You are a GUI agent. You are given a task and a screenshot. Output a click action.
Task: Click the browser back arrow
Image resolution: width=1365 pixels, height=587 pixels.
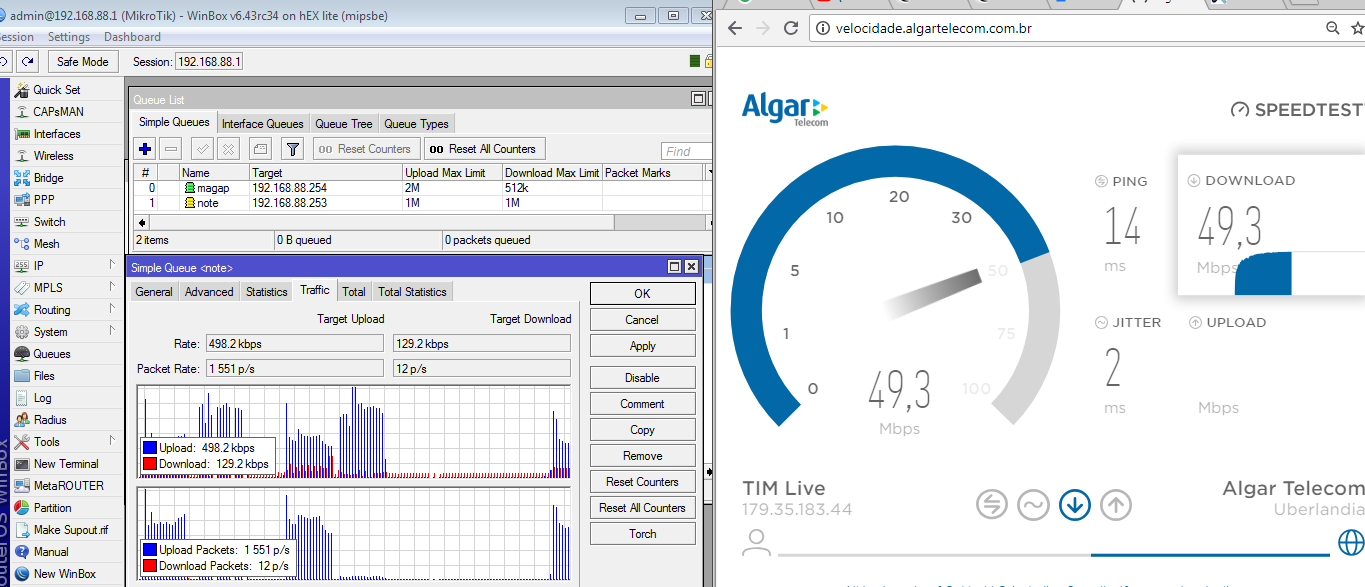click(x=735, y=28)
